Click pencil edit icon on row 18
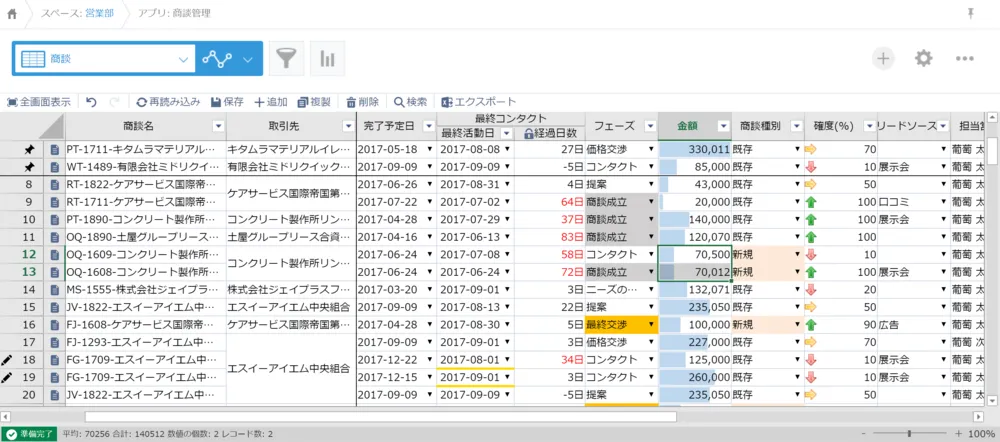The image size is (1000, 442). point(9,359)
